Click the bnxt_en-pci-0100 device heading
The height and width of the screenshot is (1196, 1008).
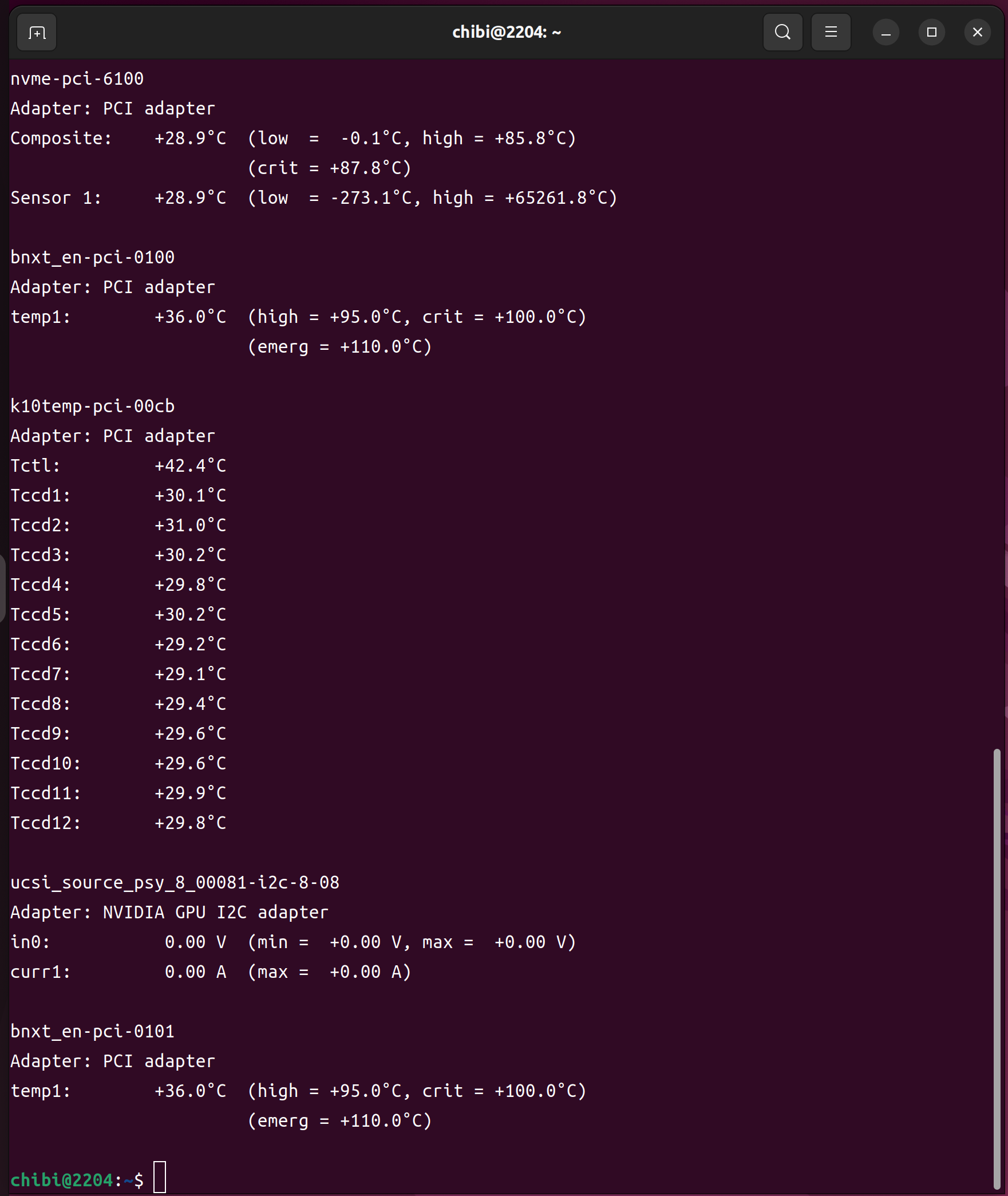(x=93, y=257)
